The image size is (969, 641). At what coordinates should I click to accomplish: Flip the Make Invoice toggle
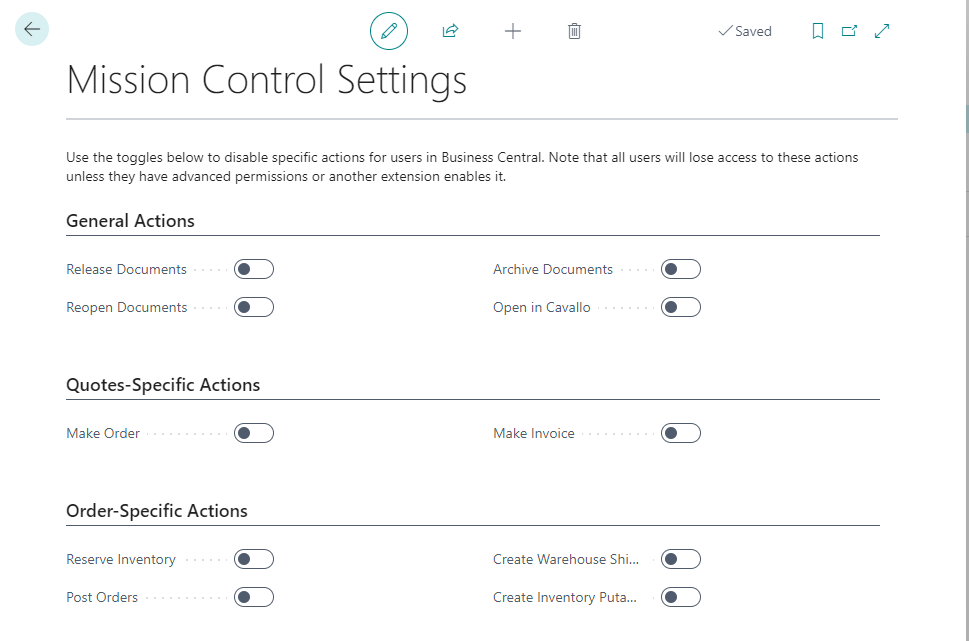click(680, 433)
